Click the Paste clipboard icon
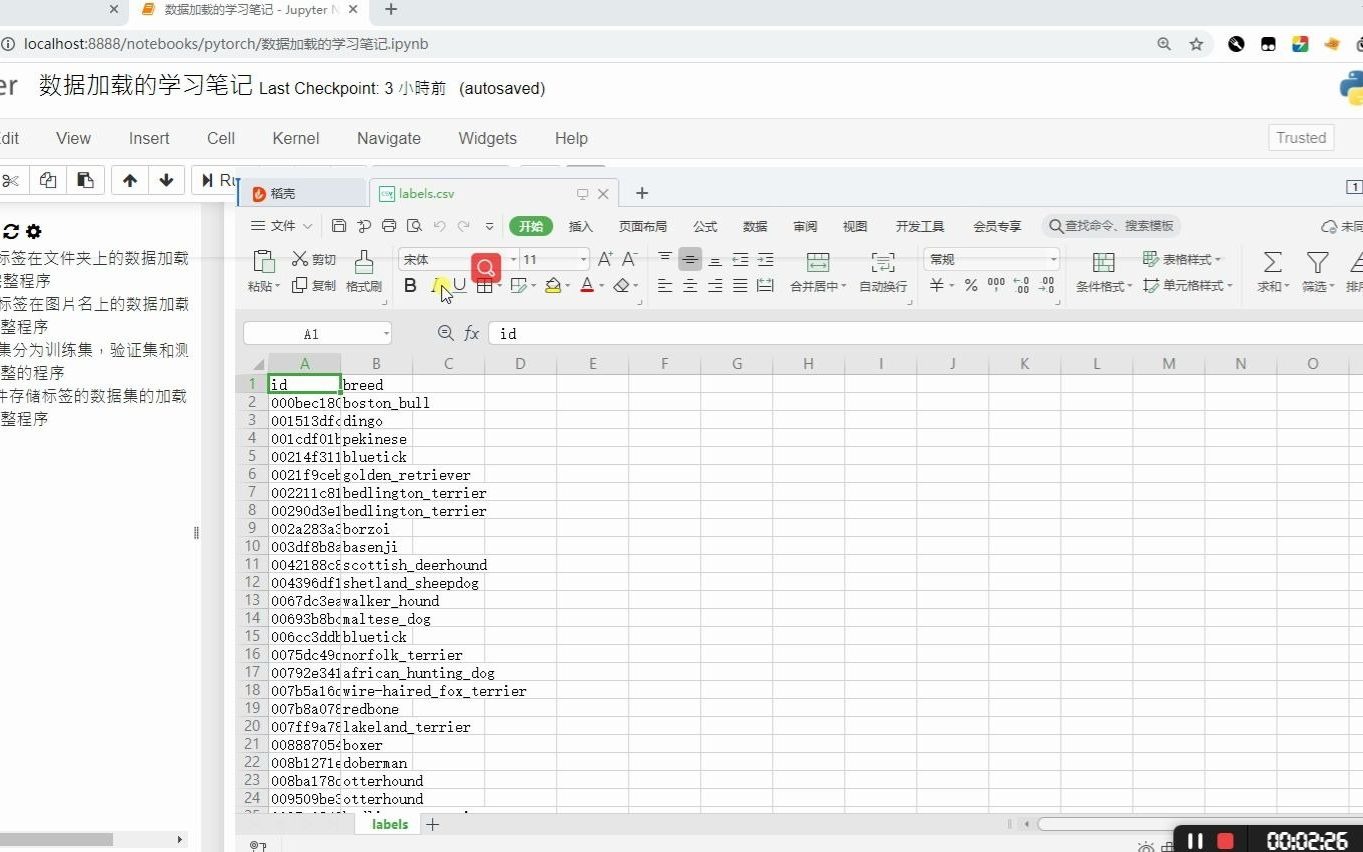The image size is (1363, 852). click(263, 261)
